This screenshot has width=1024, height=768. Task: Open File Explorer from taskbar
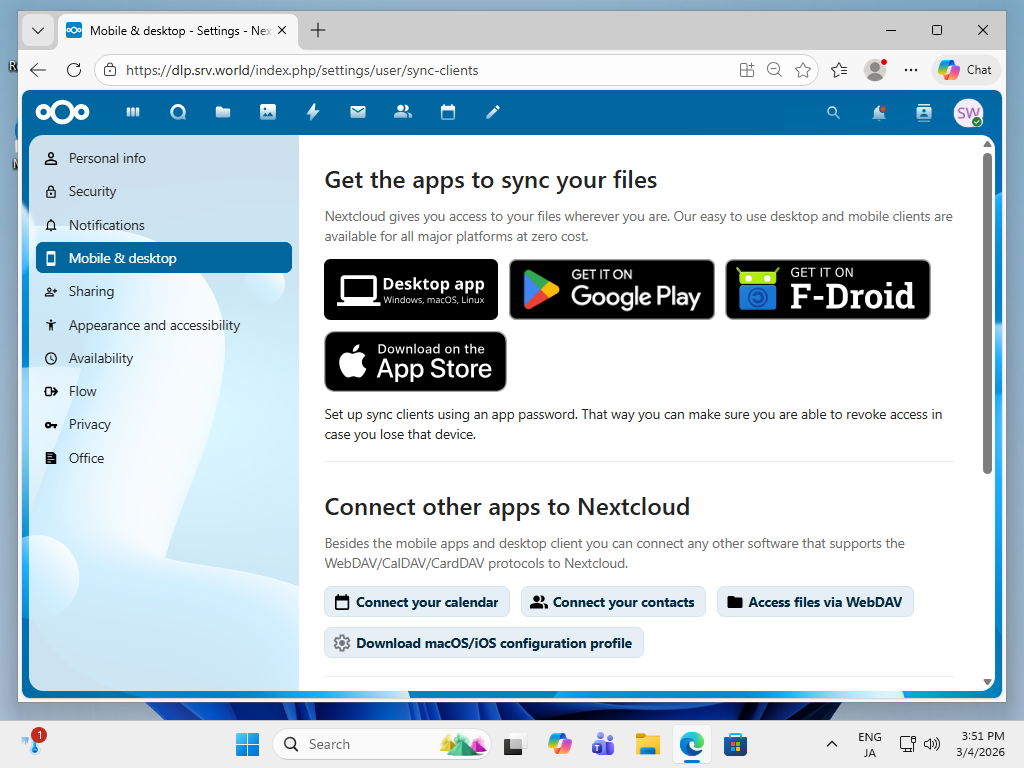(x=648, y=744)
